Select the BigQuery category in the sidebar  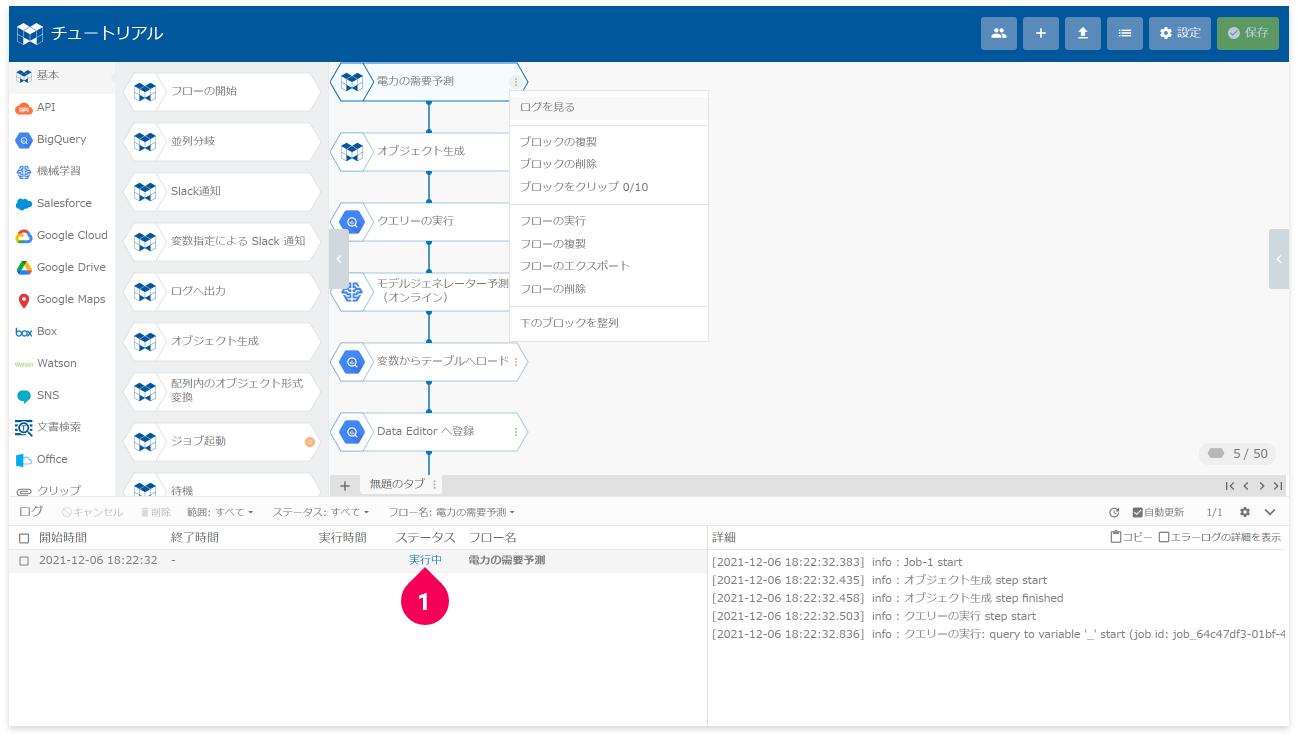point(62,139)
